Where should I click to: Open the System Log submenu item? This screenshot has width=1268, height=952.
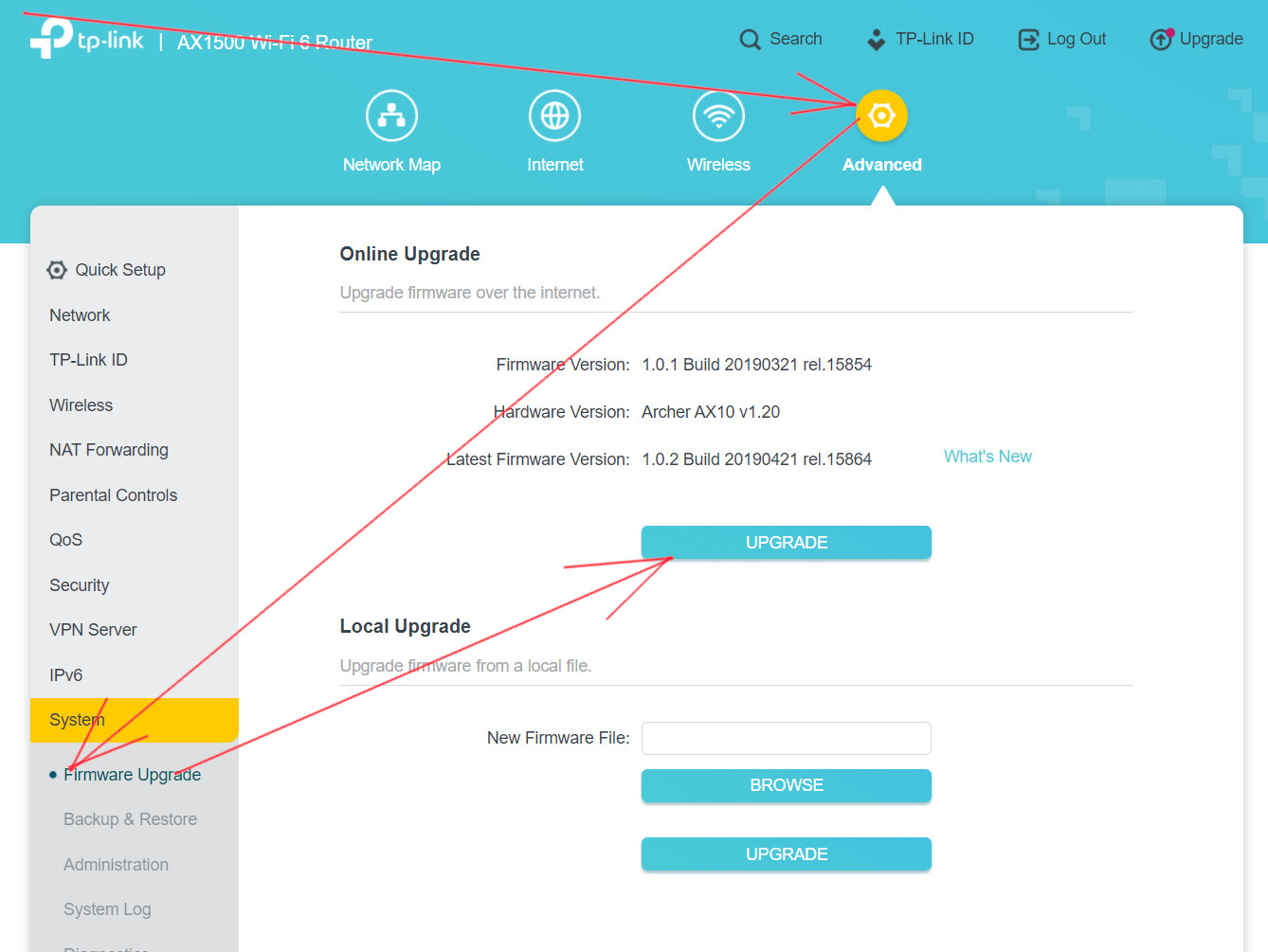coord(107,909)
